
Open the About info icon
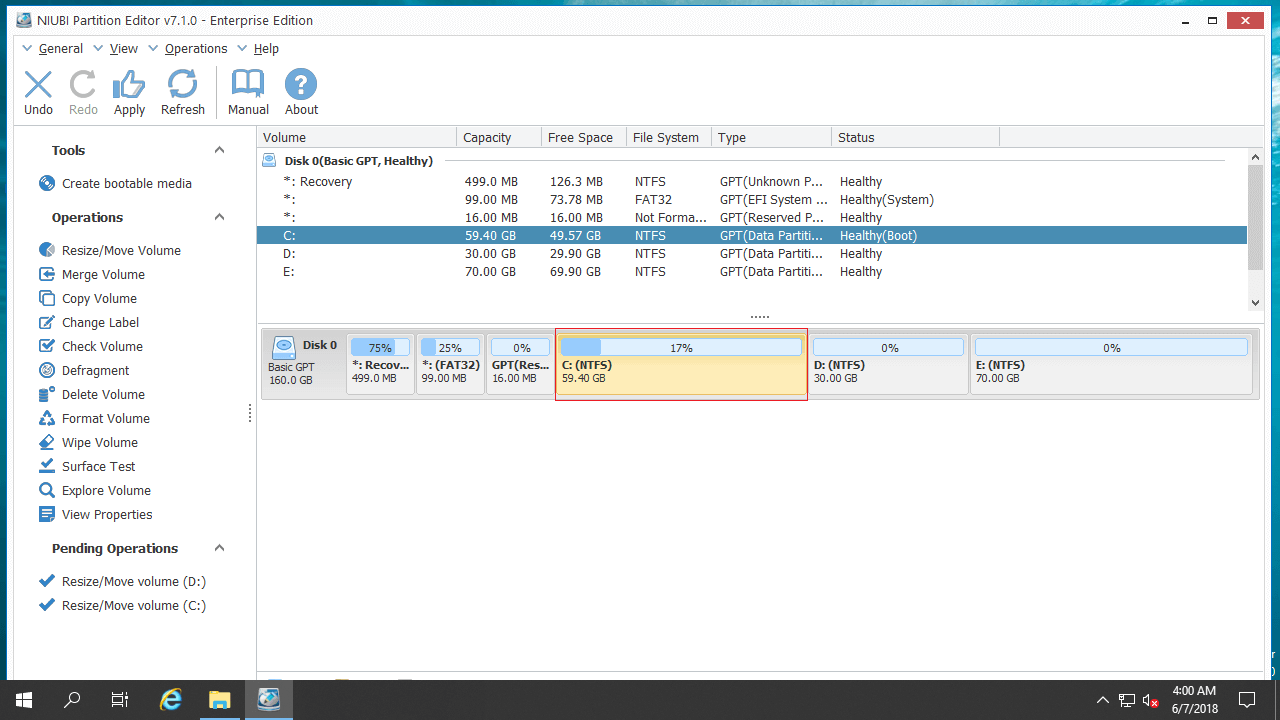(301, 84)
